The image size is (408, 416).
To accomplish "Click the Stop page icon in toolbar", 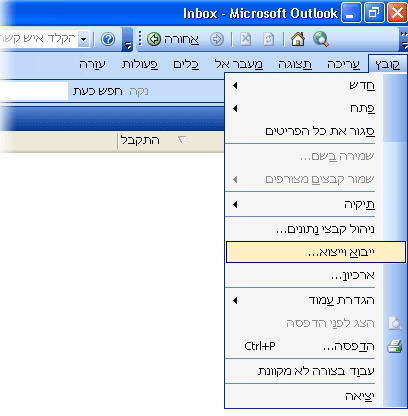I will (x=246, y=39).
